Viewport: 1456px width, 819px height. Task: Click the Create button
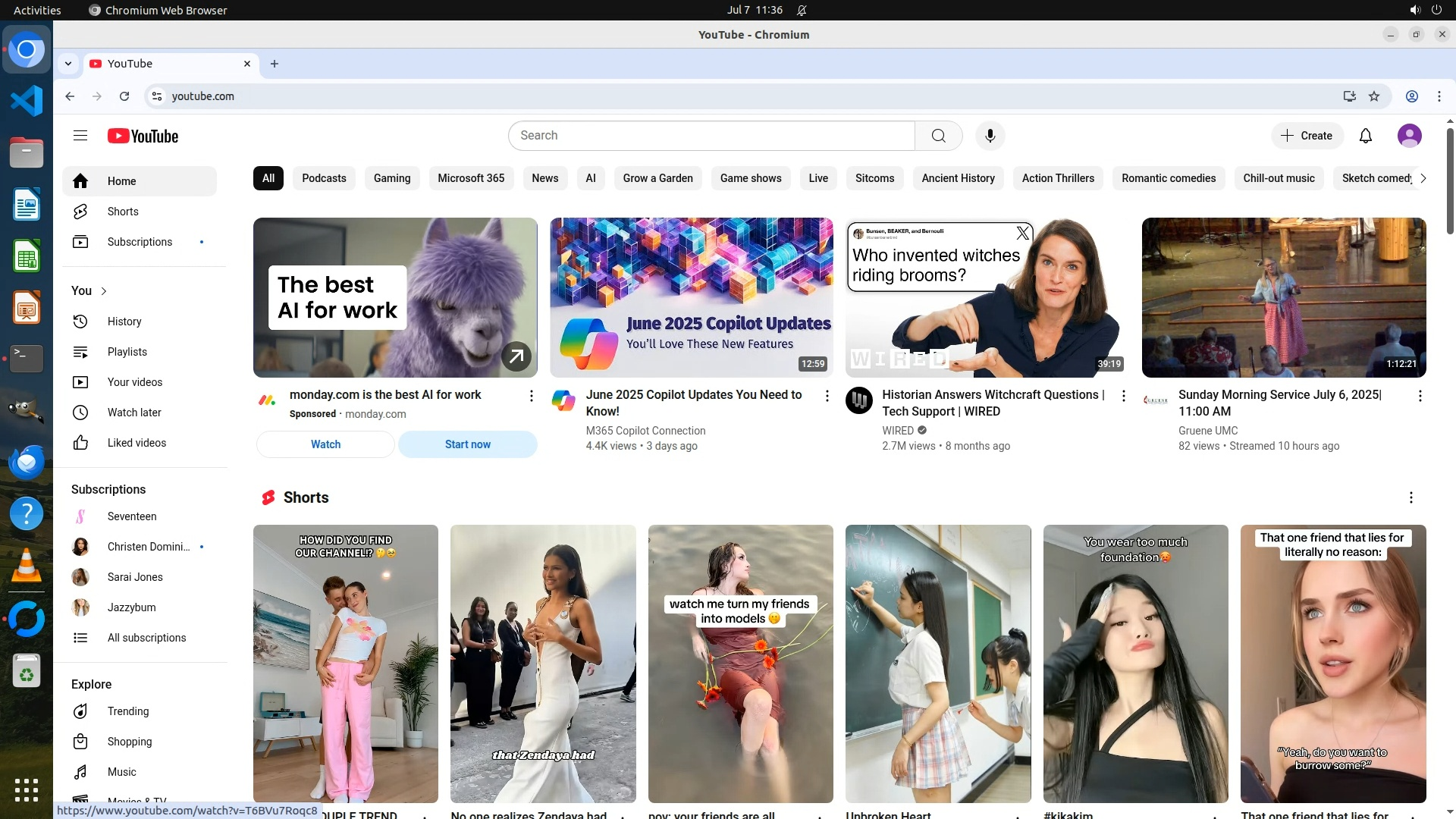1307,136
